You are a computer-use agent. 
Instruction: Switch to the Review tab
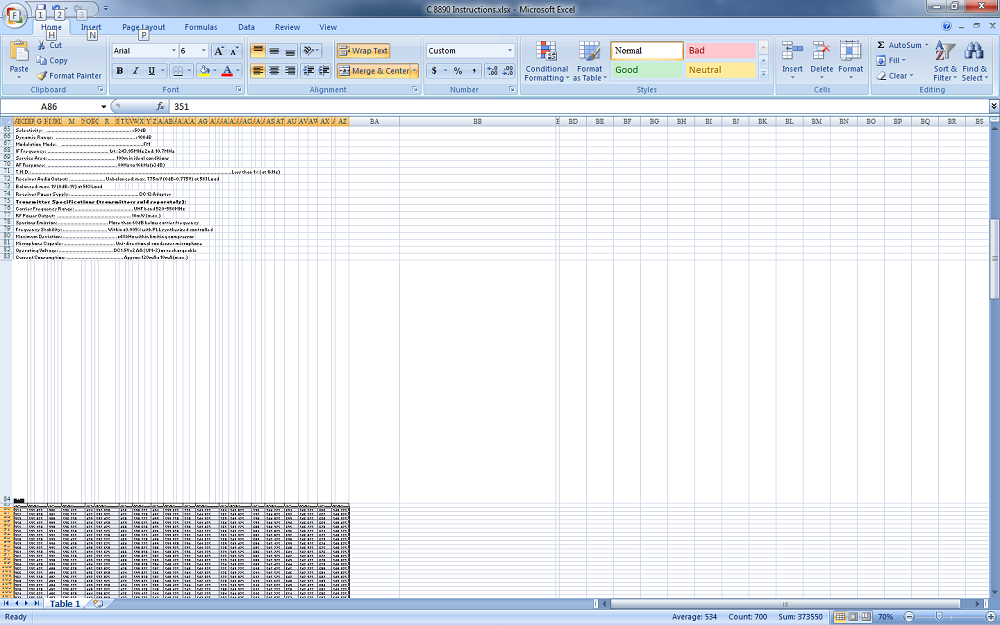(287, 27)
